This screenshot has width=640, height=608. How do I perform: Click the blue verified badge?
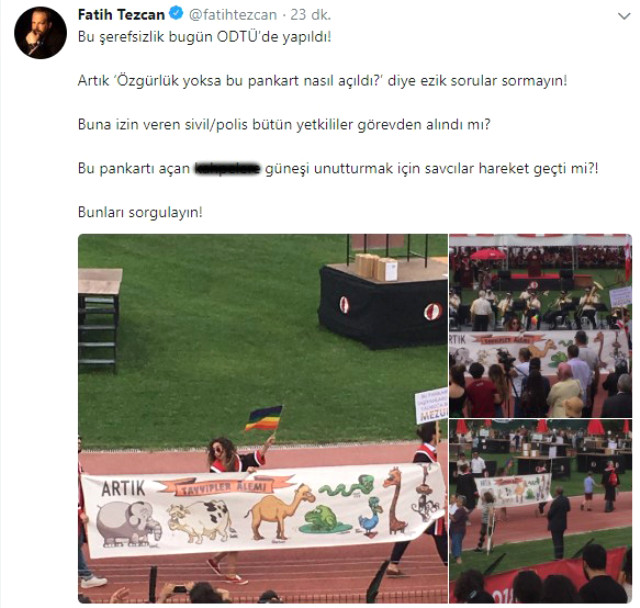pyautogui.click(x=176, y=14)
